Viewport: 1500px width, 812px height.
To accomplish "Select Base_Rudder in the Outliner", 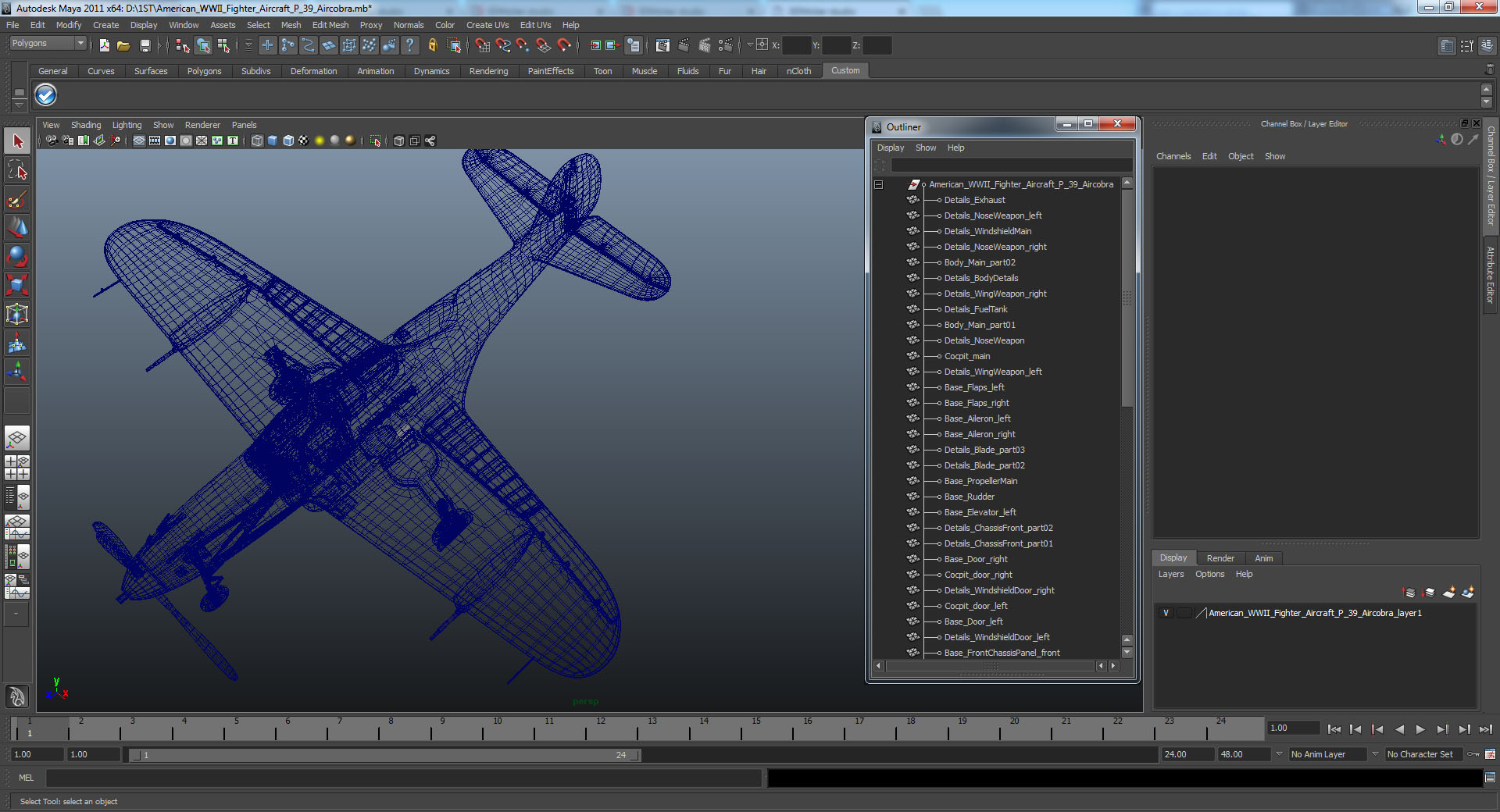I will 969,497.
